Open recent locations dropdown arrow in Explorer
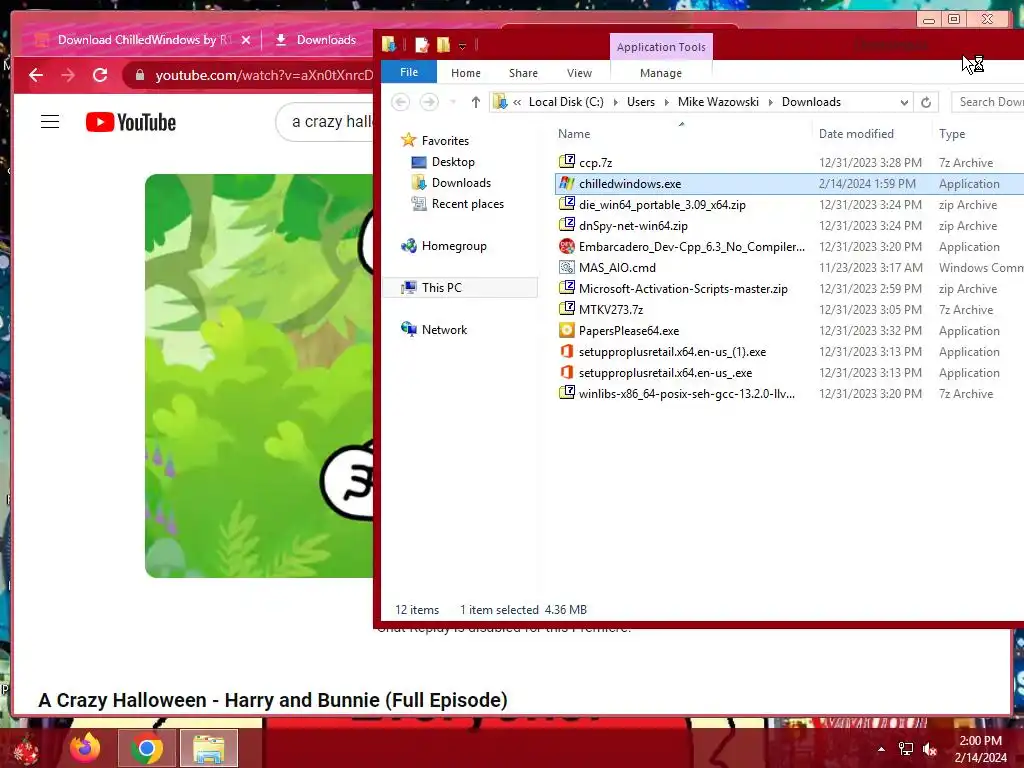The width and height of the screenshot is (1024, 768). click(453, 102)
